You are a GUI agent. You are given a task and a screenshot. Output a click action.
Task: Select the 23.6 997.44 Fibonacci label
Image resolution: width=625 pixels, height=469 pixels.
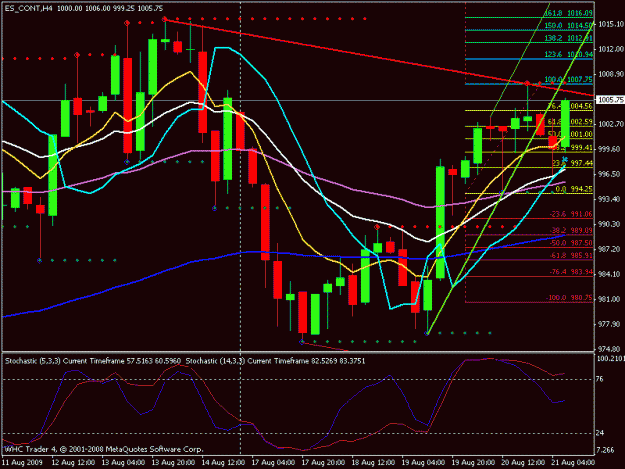(572, 163)
